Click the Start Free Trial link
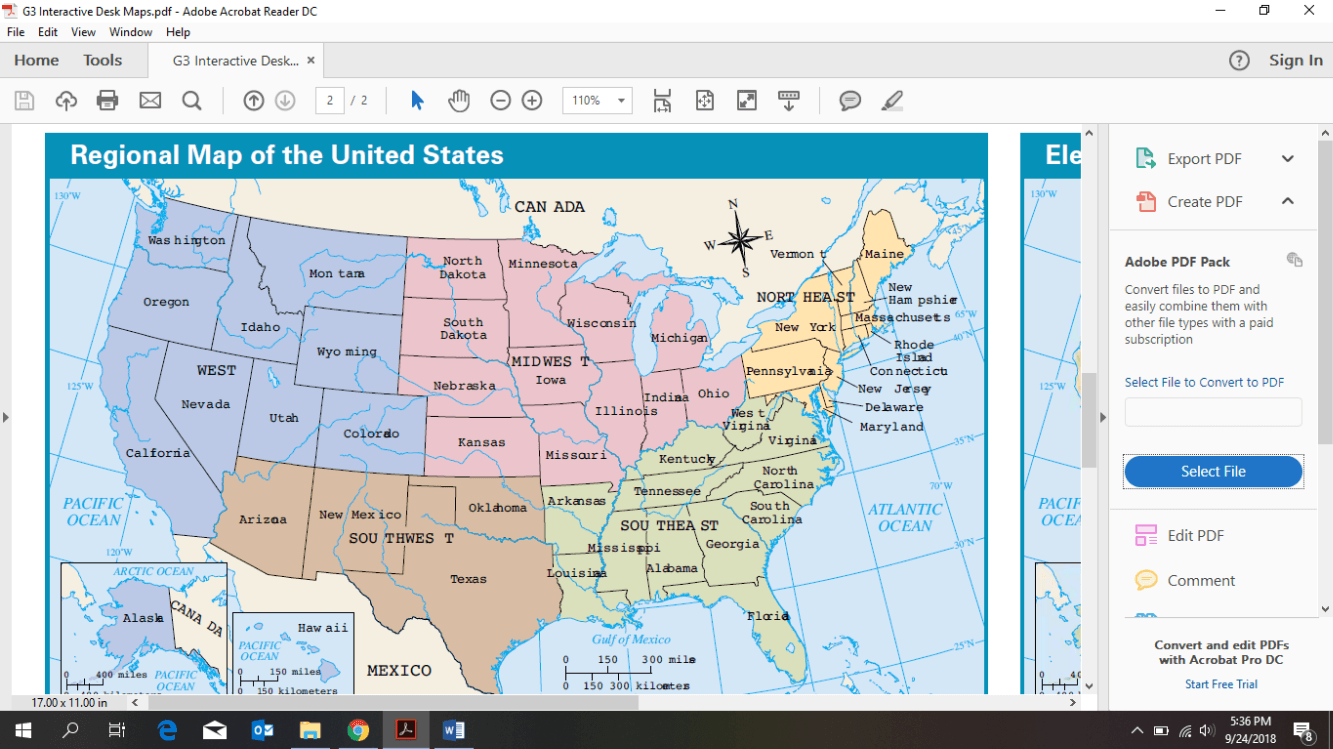This screenshot has height=749, width=1333. (1221, 684)
